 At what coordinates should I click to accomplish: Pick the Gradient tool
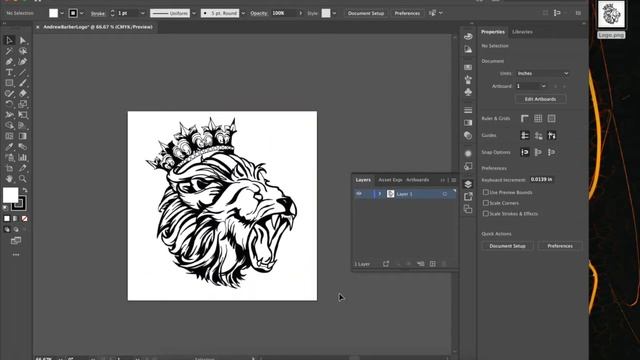[22, 136]
